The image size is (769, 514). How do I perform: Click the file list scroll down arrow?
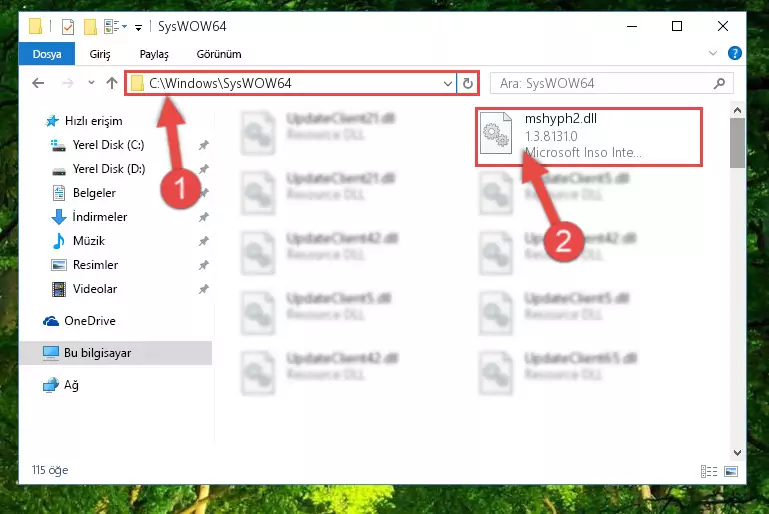[737, 452]
